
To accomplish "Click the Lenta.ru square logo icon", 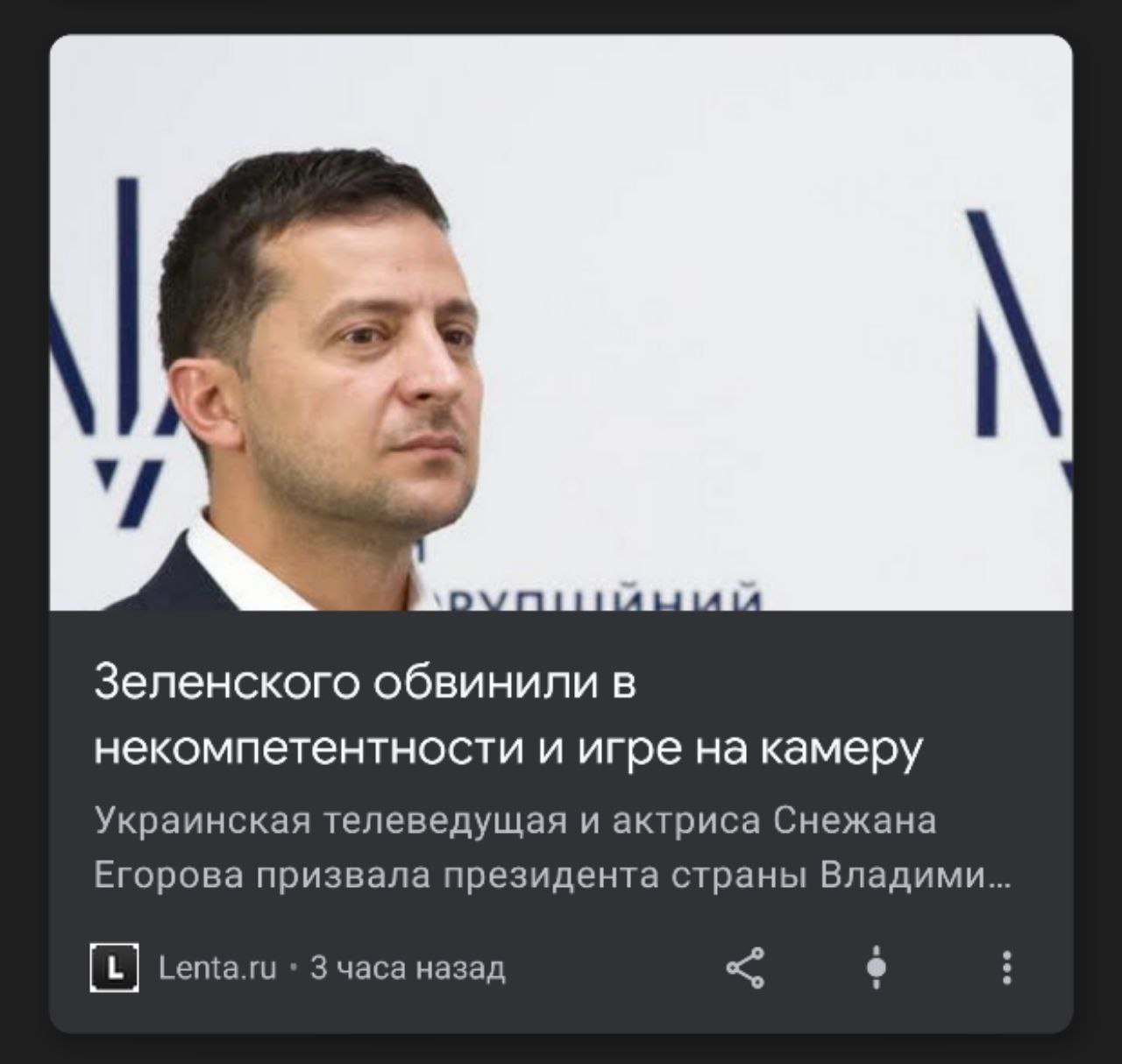I will click(114, 968).
